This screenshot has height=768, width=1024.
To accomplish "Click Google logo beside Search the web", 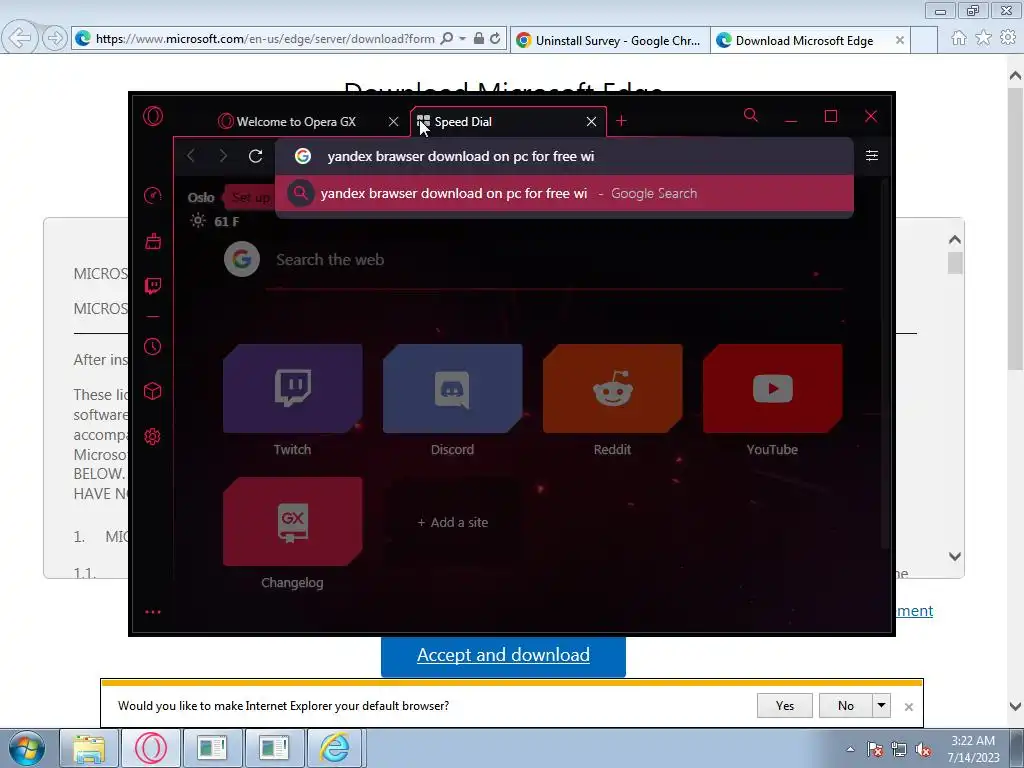I will 242,259.
